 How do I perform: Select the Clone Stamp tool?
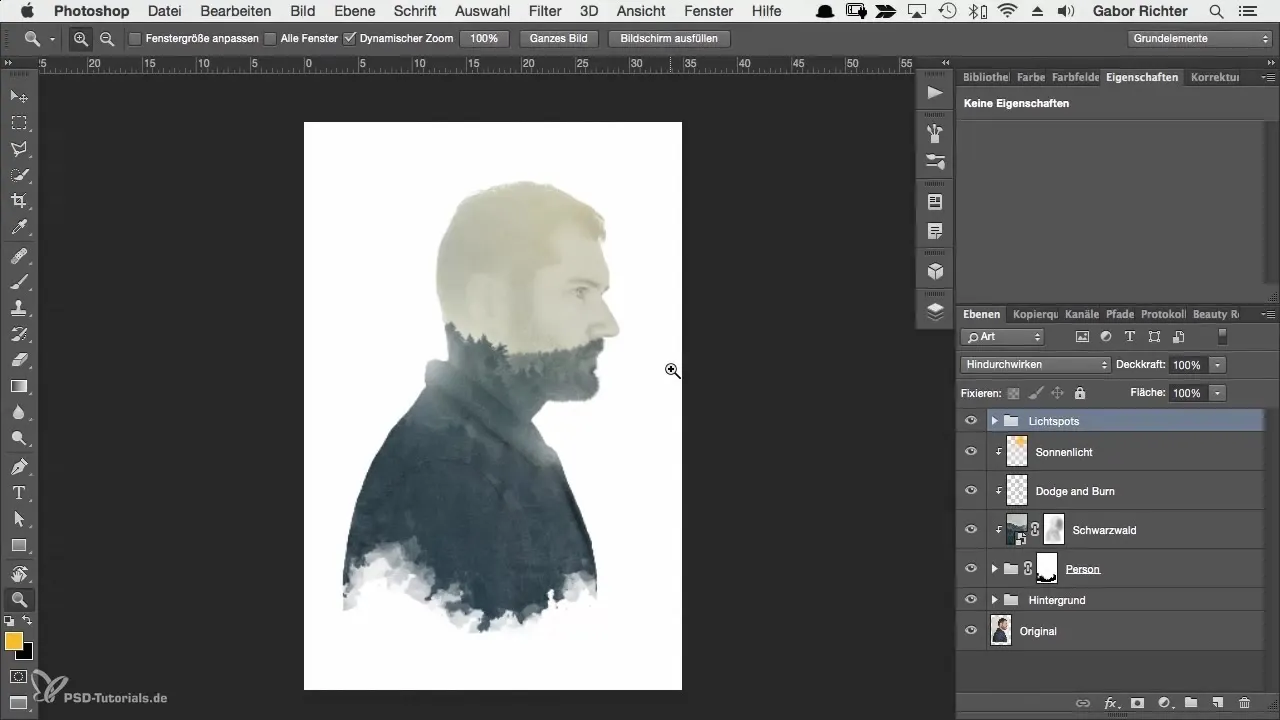tap(19, 308)
